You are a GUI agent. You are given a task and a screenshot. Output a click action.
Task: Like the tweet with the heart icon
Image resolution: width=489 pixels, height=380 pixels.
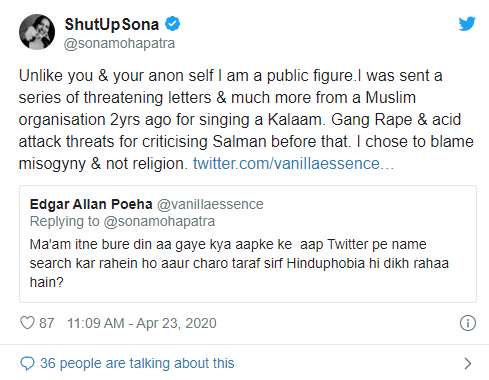(27, 323)
